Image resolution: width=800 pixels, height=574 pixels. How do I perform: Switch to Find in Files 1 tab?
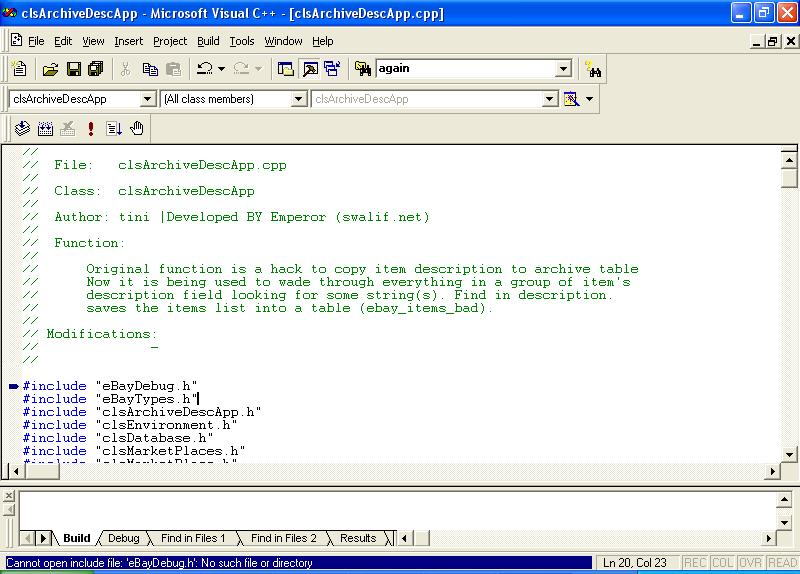(x=193, y=538)
